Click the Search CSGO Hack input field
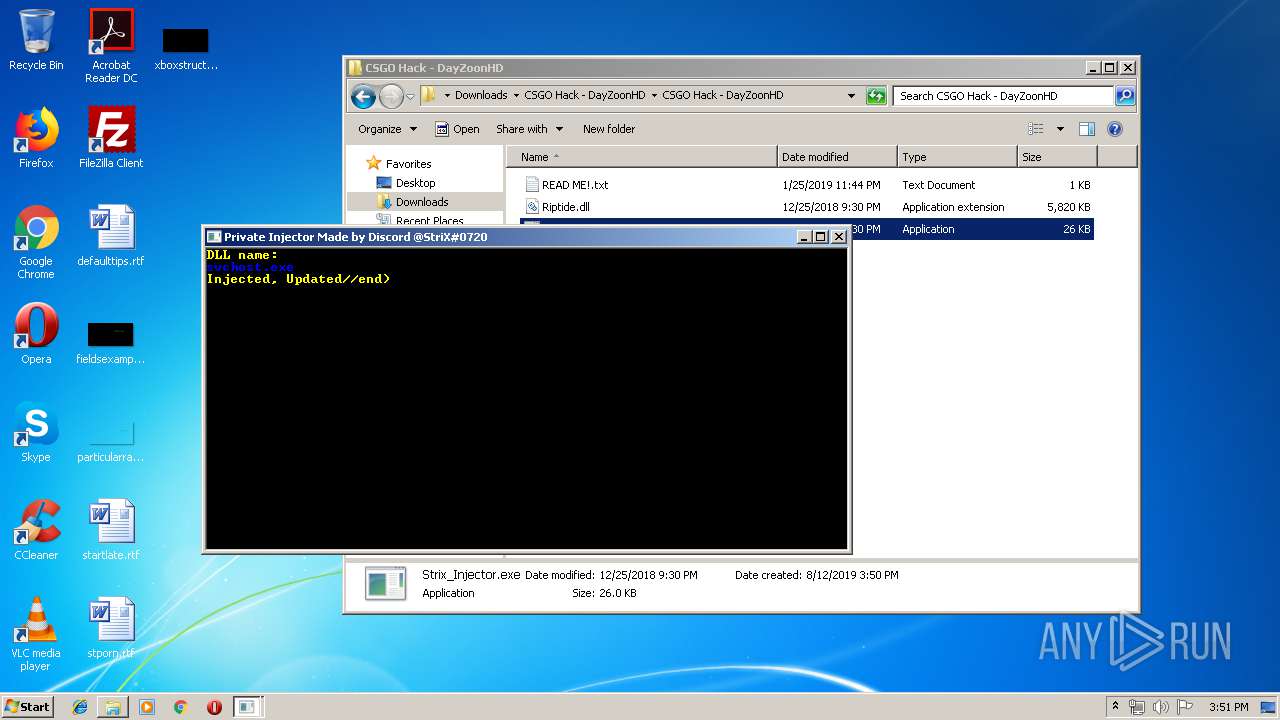Screen dimensions: 1280x720 [1003, 96]
